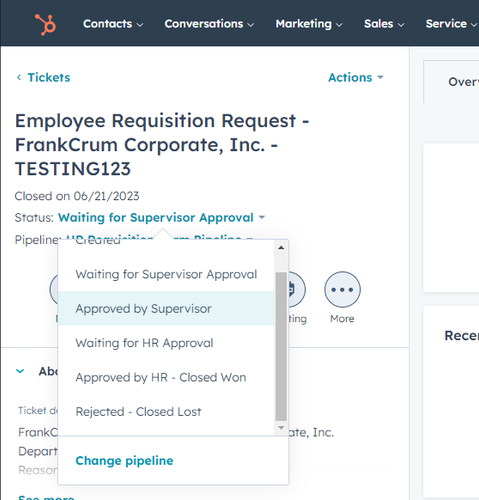Open the Actions dropdown
The width and height of the screenshot is (479, 500).
click(x=356, y=77)
